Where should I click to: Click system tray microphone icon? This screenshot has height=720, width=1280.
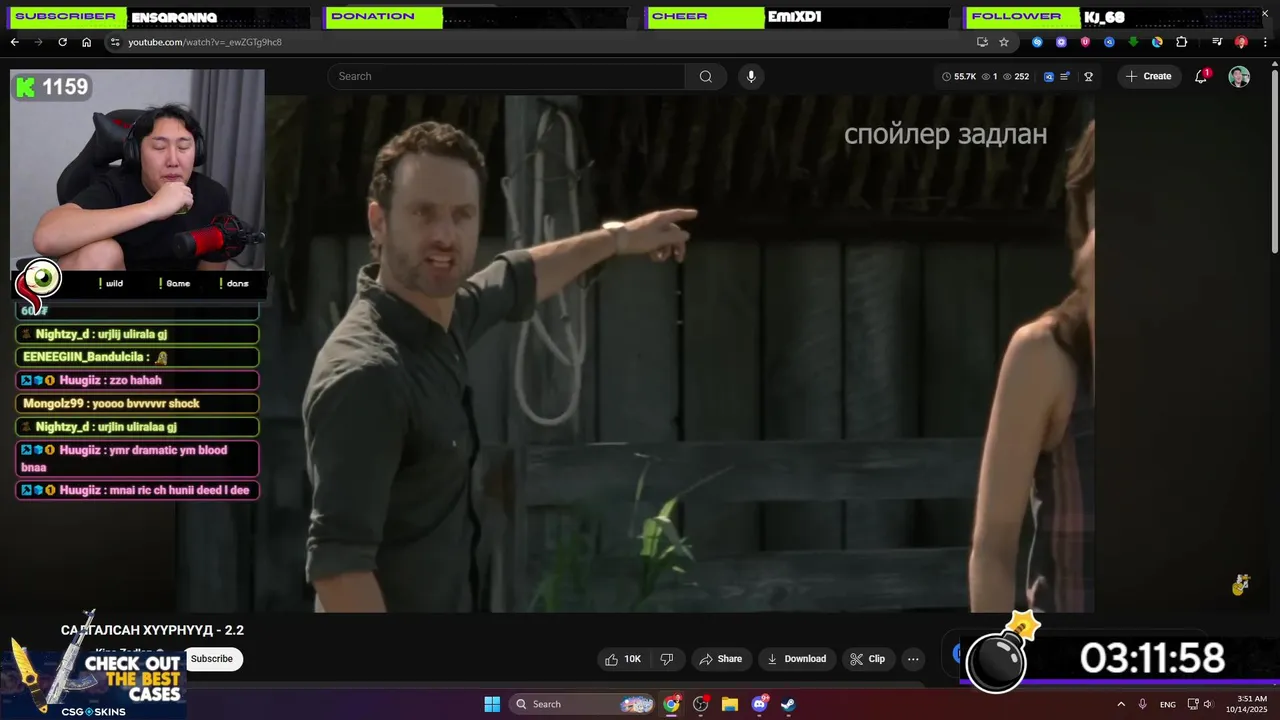point(1143,704)
